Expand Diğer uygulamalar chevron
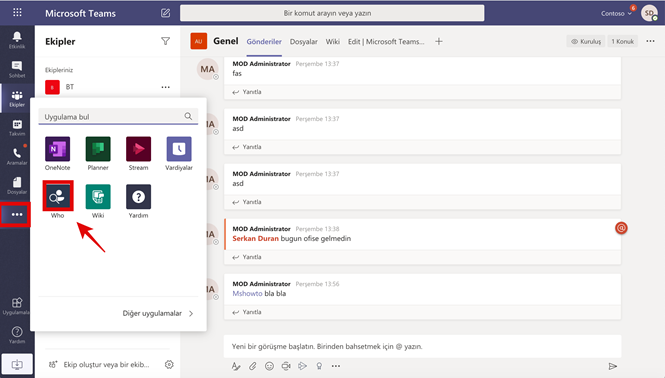665x378 pixels. pyautogui.click(x=191, y=314)
